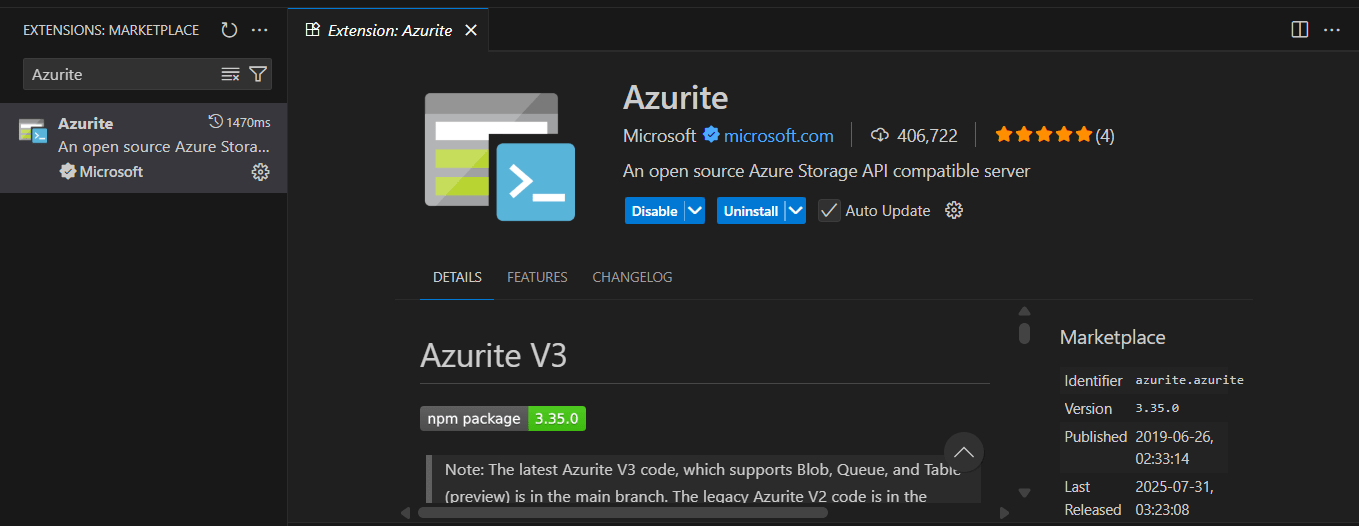Click the scrollbar up arrow
Viewport: 1359px width, 526px height.
coord(1024,311)
